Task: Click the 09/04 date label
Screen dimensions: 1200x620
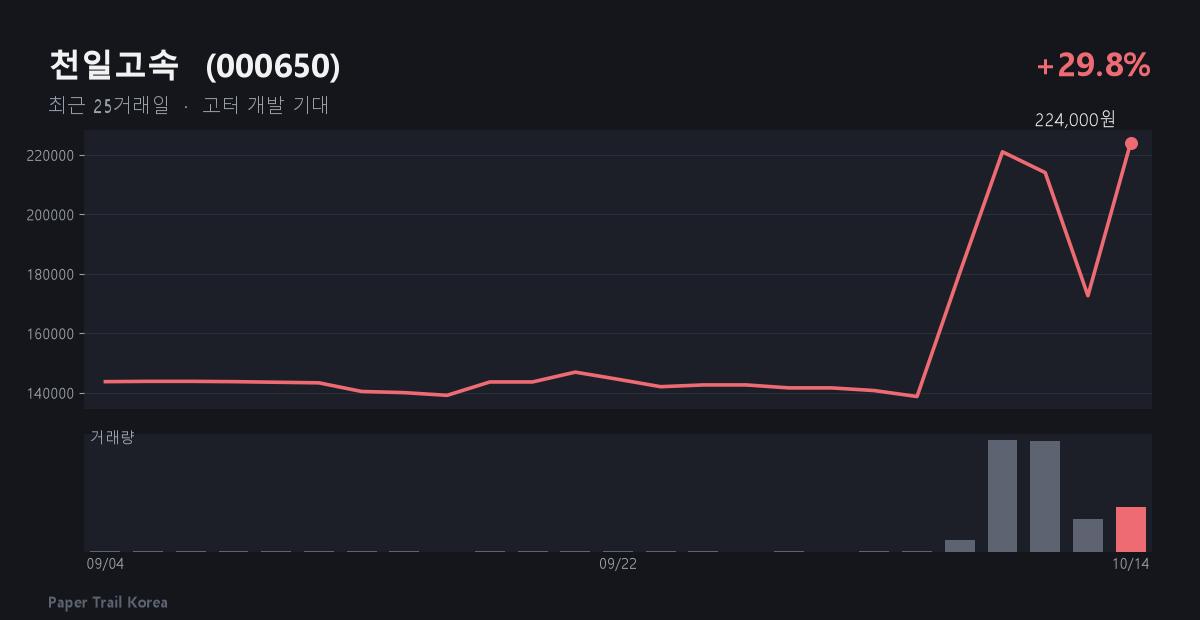Action: point(105,564)
